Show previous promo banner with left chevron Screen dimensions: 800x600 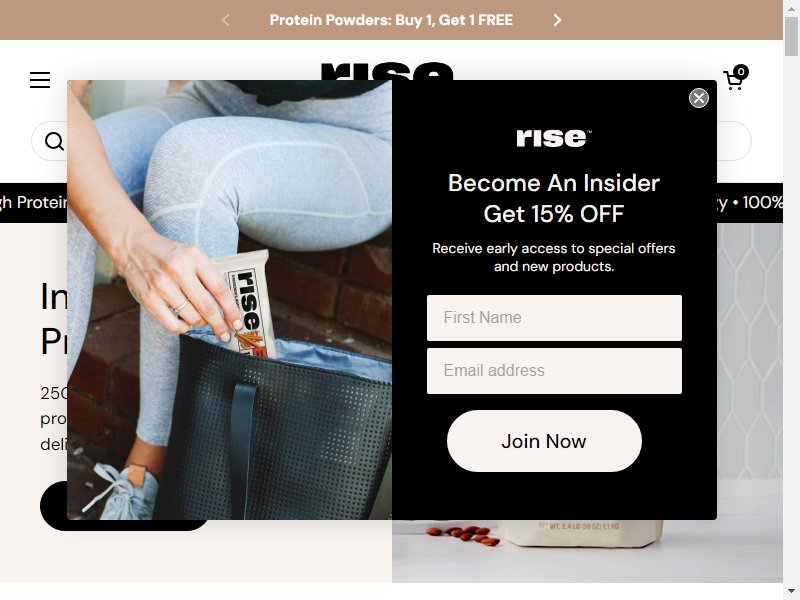pyautogui.click(x=226, y=20)
